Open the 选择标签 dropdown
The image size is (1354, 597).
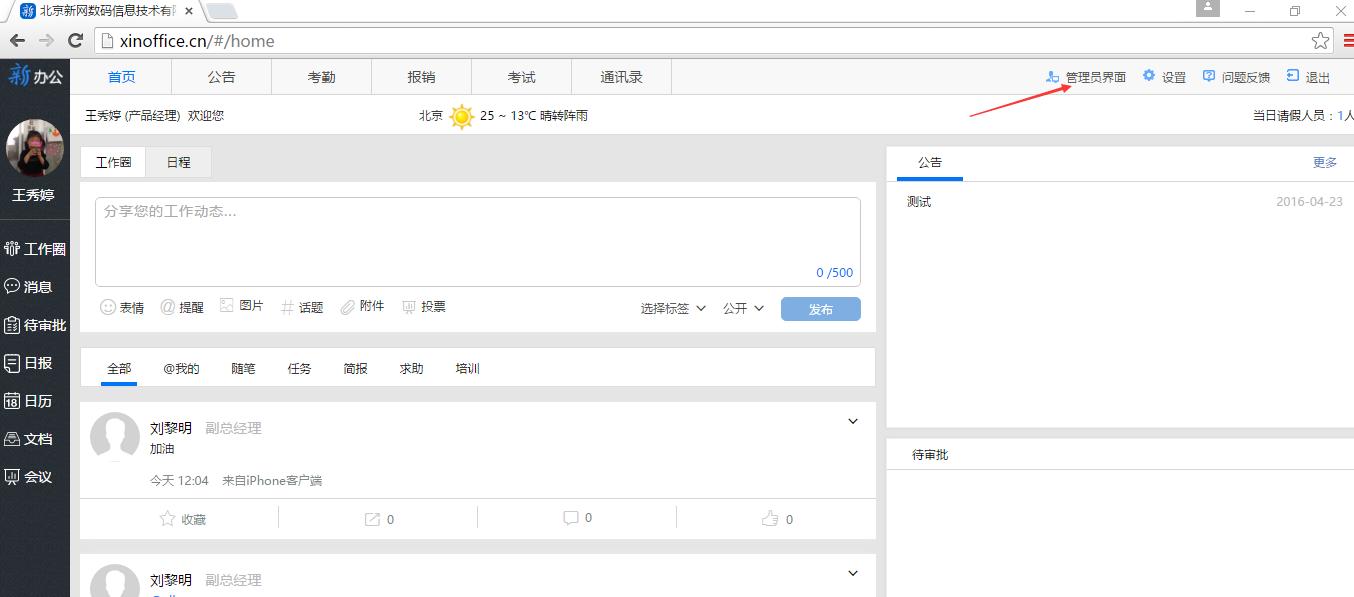point(673,308)
